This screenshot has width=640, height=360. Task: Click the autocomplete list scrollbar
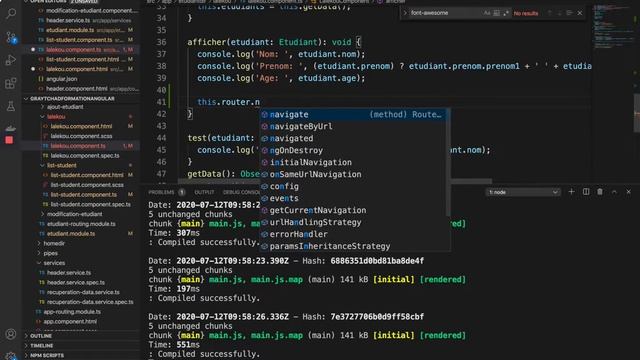pos(449,163)
